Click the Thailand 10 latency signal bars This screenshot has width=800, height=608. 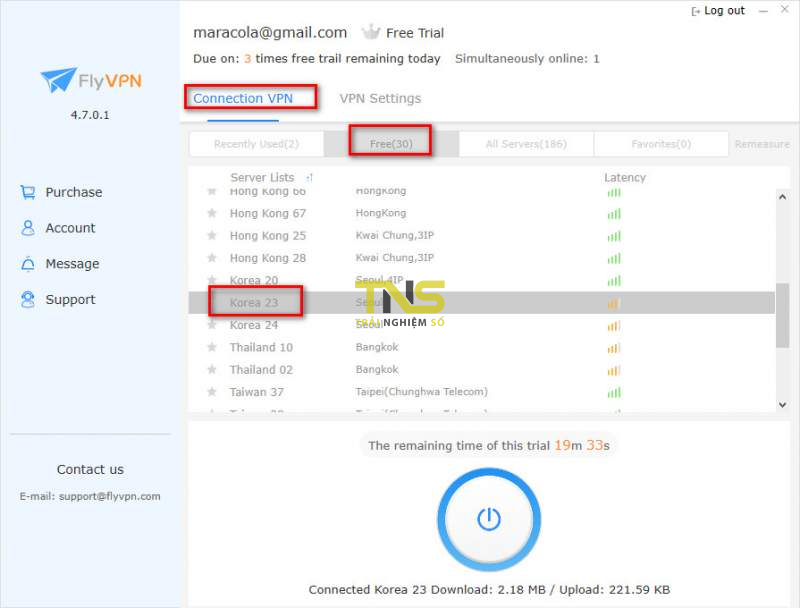614,348
